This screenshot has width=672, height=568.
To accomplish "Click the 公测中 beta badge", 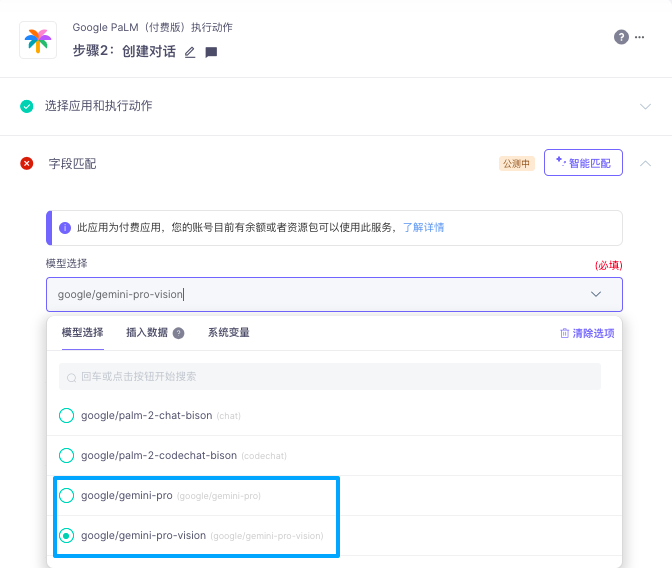I will click(x=516, y=164).
